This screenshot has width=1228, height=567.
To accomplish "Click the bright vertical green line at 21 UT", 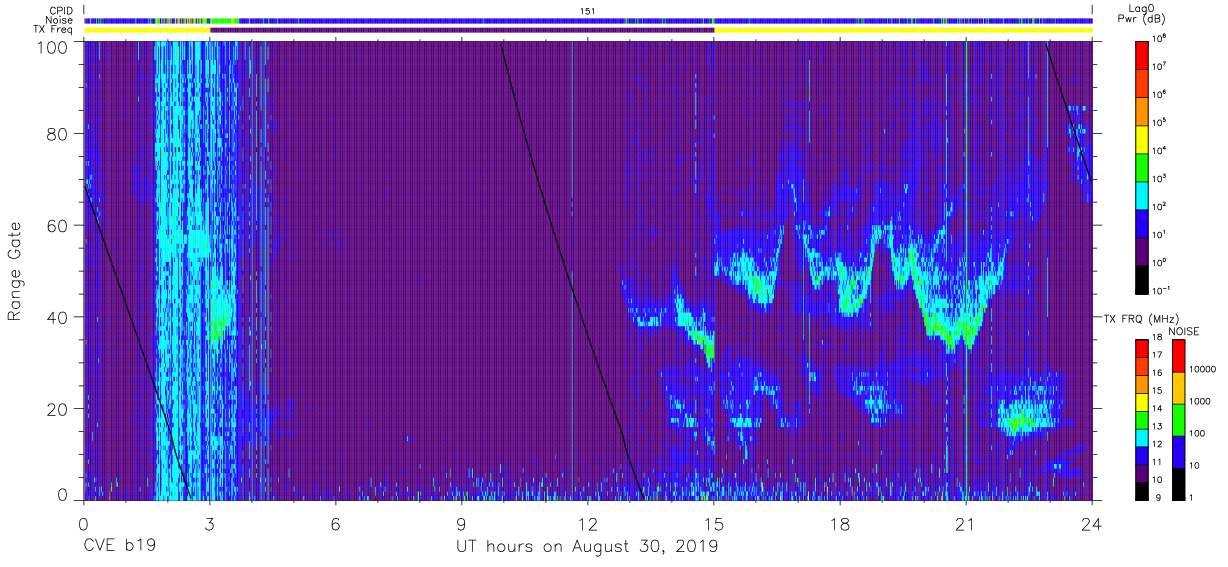I will point(967,270).
